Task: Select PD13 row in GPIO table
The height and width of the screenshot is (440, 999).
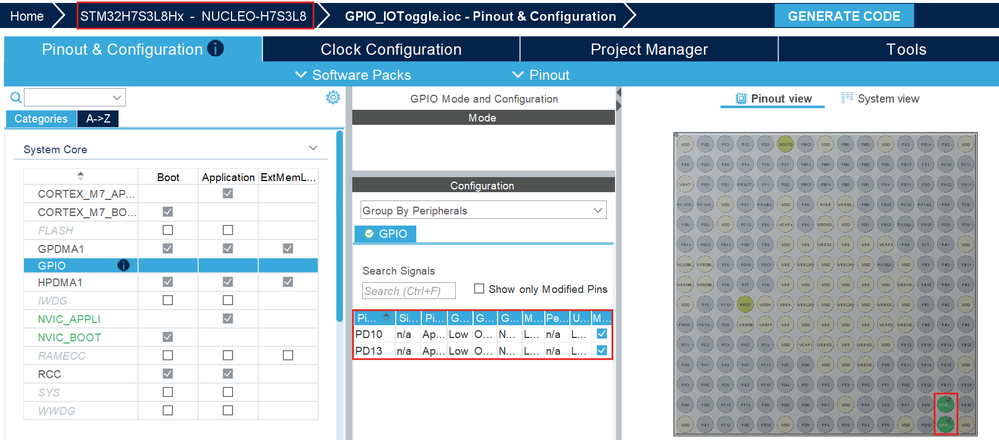Action: coord(483,350)
